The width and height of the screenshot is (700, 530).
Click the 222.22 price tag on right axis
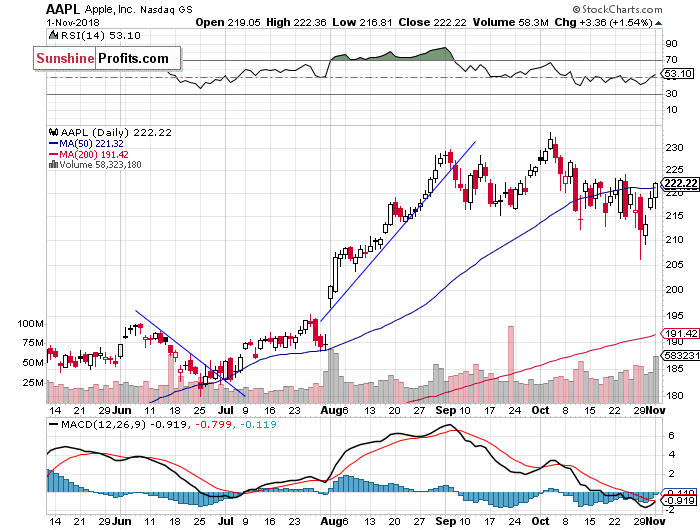click(681, 184)
